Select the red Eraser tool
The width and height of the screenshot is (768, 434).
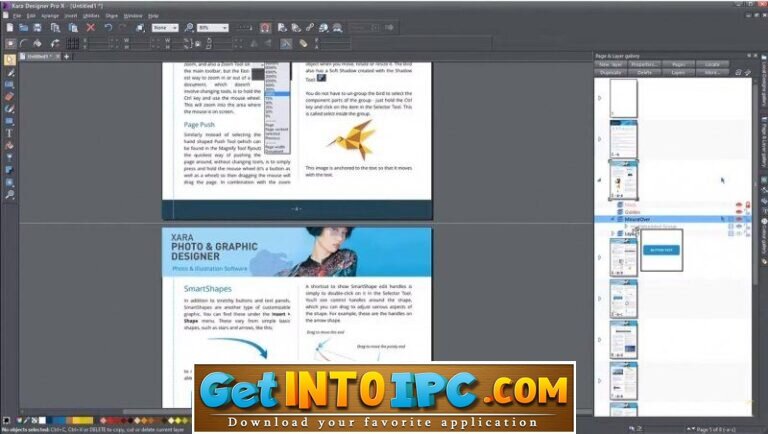(x=10, y=96)
